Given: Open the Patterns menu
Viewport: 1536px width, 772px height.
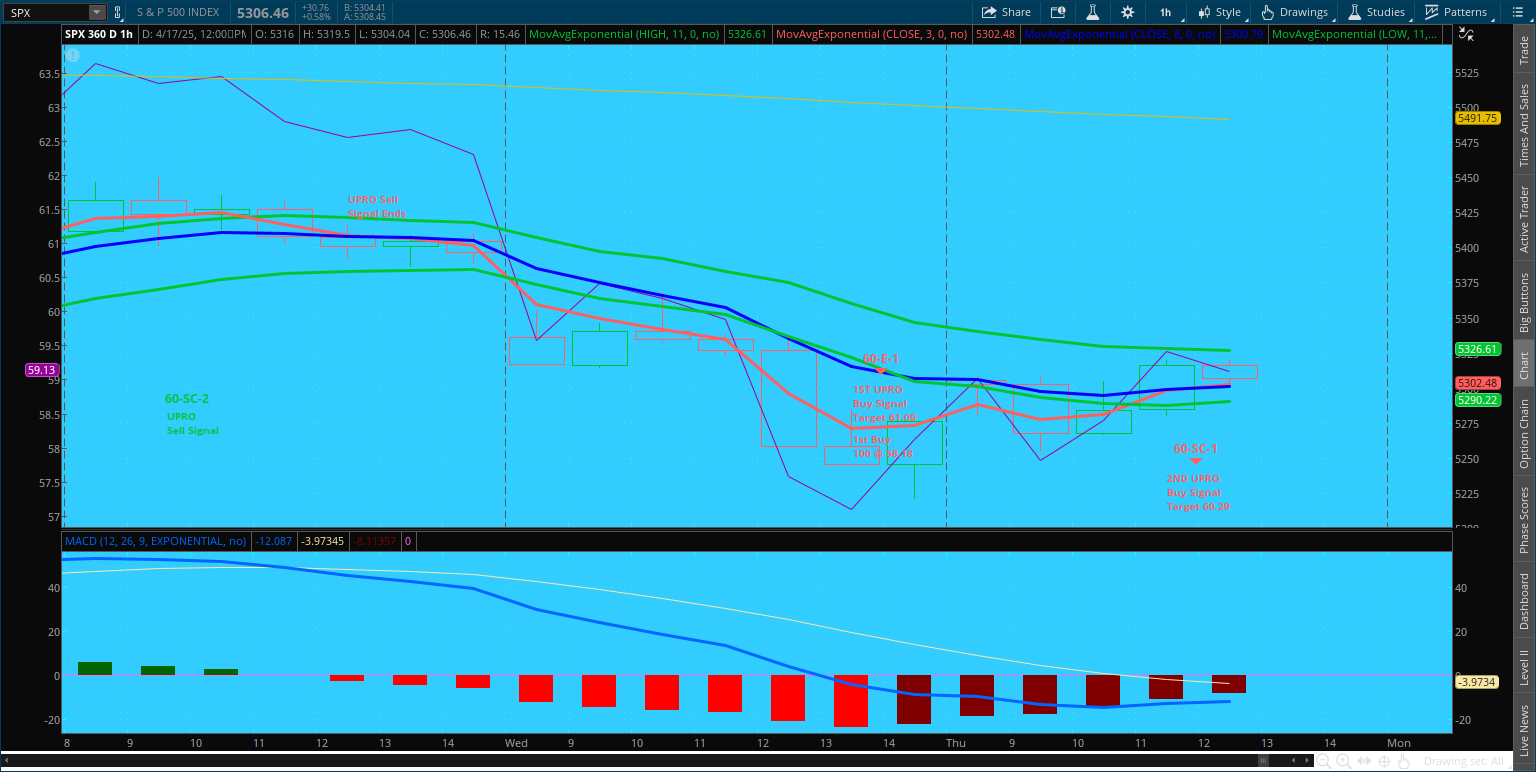Looking at the screenshot, I should pyautogui.click(x=1455, y=12).
